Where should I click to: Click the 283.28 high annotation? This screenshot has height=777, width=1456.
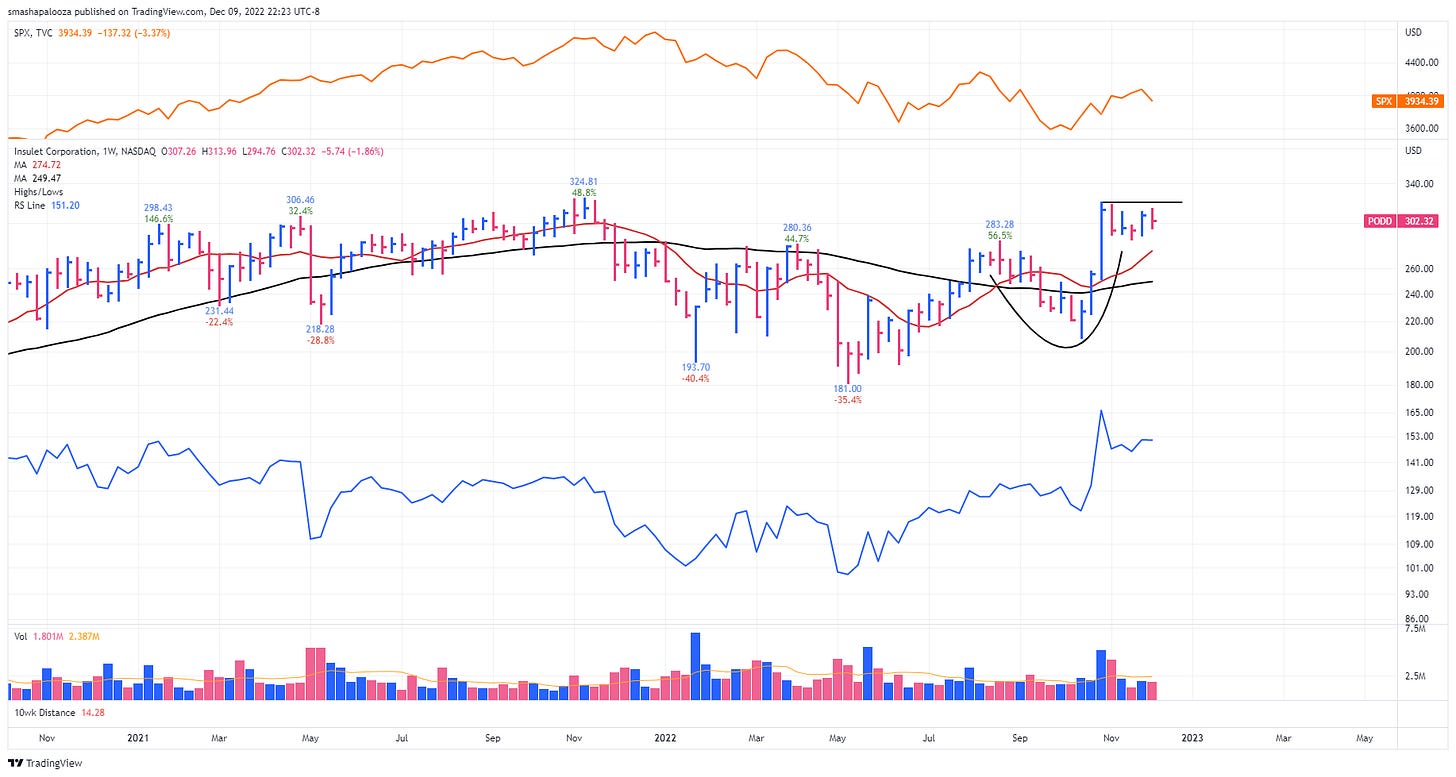[x=1000, y=224]
